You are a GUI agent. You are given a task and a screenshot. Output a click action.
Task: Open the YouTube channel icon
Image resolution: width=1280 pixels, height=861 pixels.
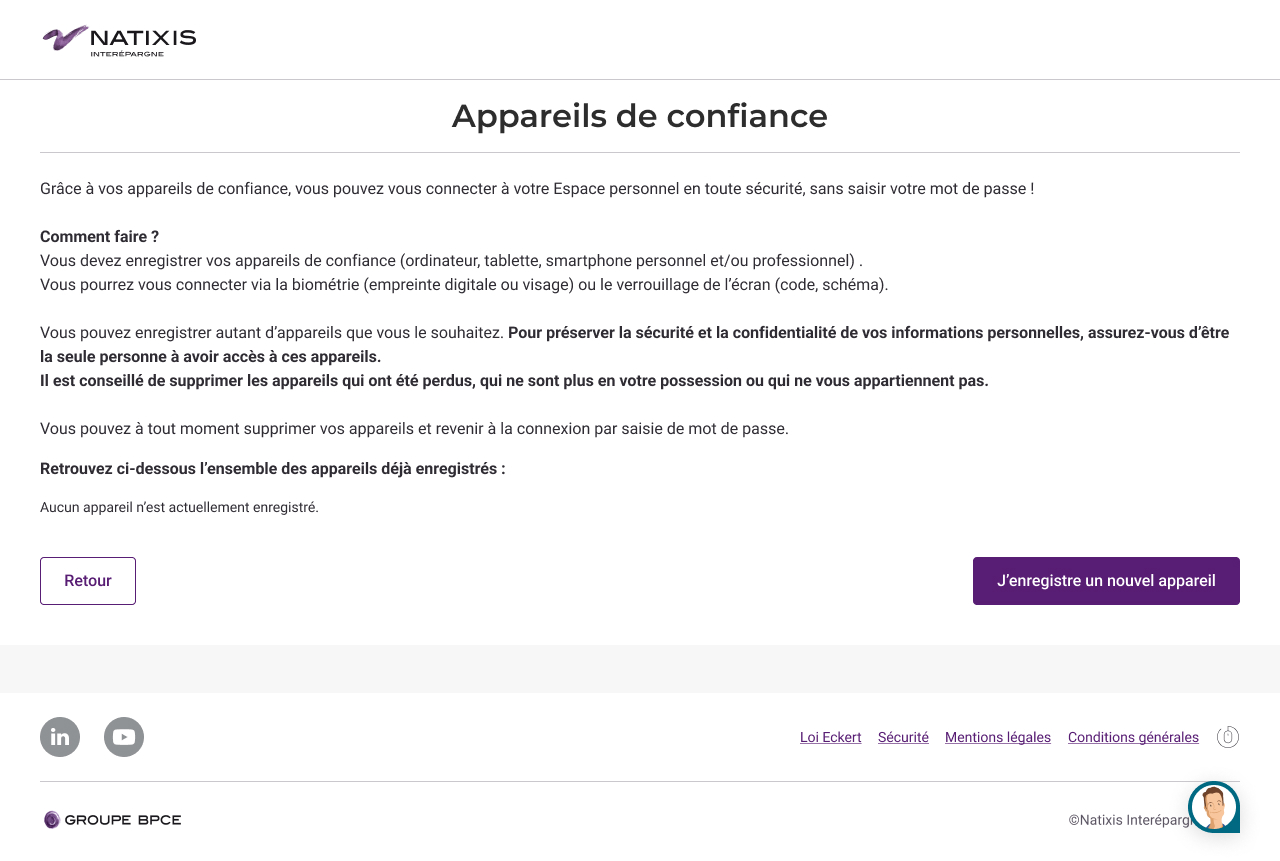pos(124,737)
